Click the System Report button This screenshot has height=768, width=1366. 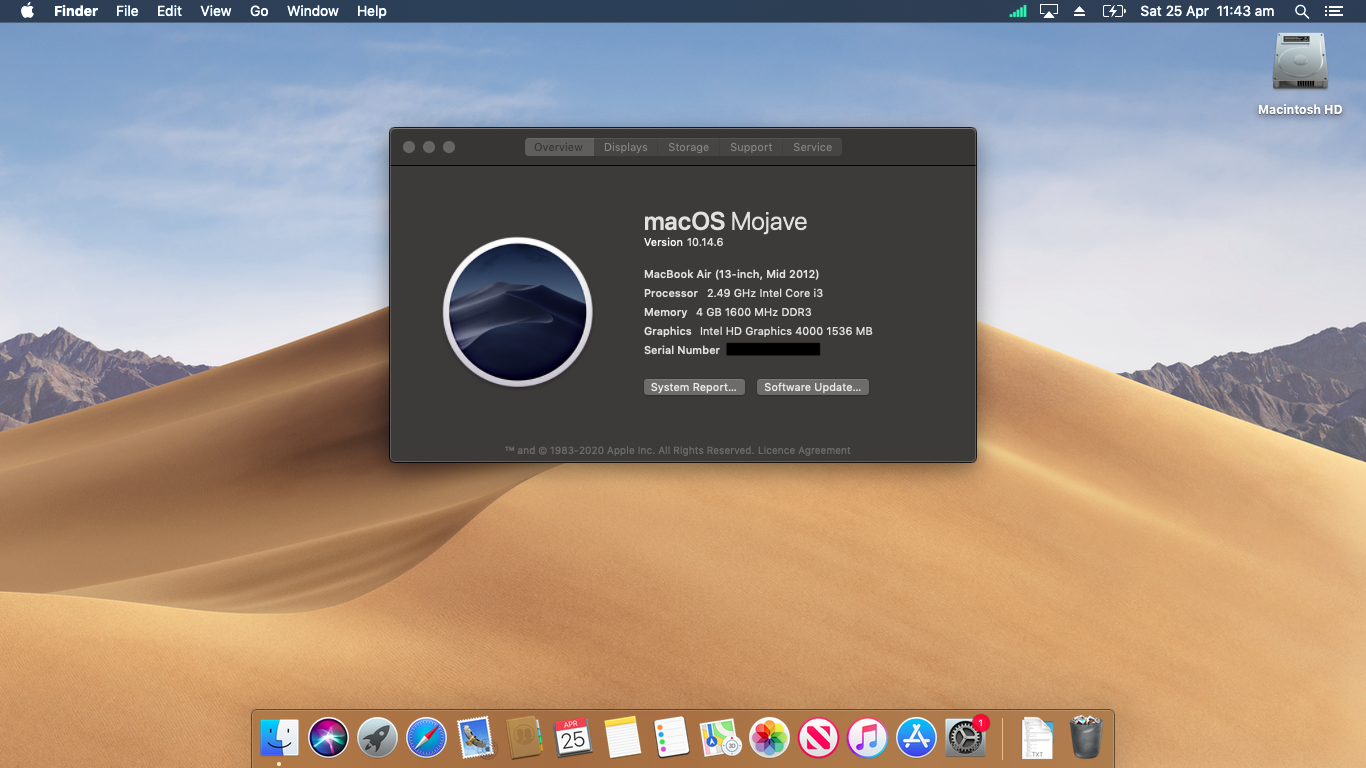pos(693,387)
